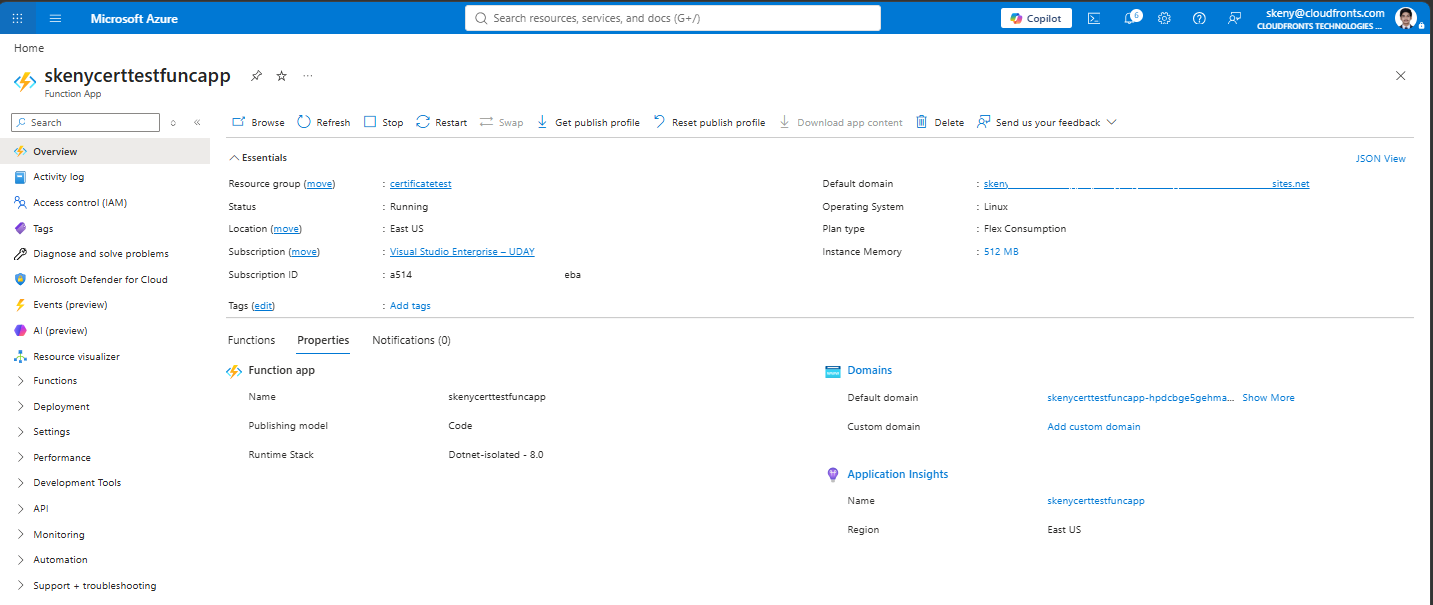Viewport: 1433px width, 605px height.
Task: Click Browse in the toolbar
Action: 258,122
